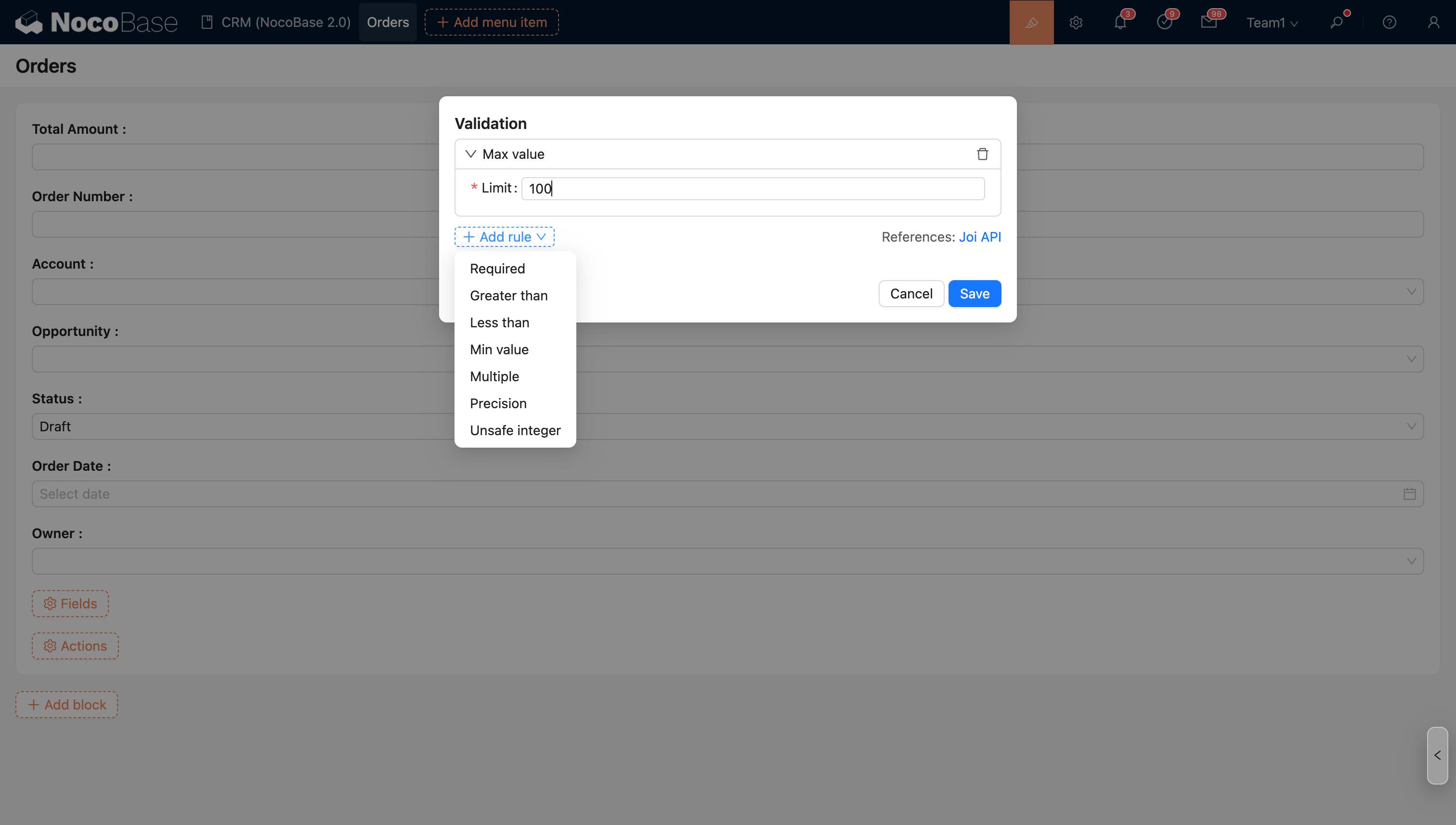
Task: Click the Save button
Action: (x=974, y=294)
